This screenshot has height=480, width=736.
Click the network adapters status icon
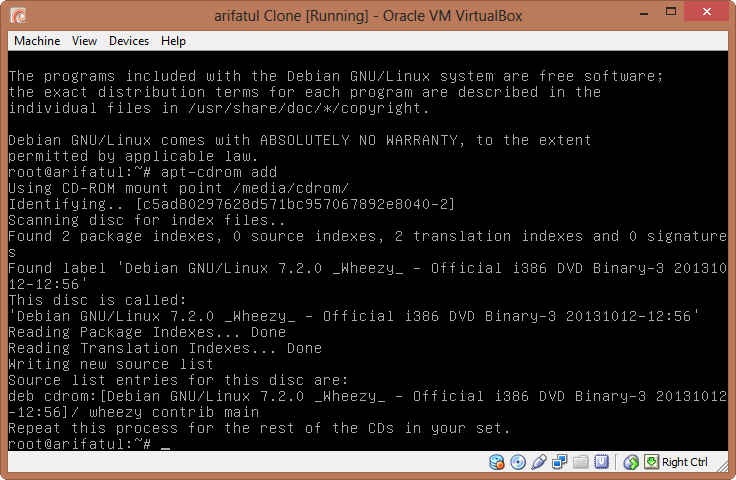point(560,462)
